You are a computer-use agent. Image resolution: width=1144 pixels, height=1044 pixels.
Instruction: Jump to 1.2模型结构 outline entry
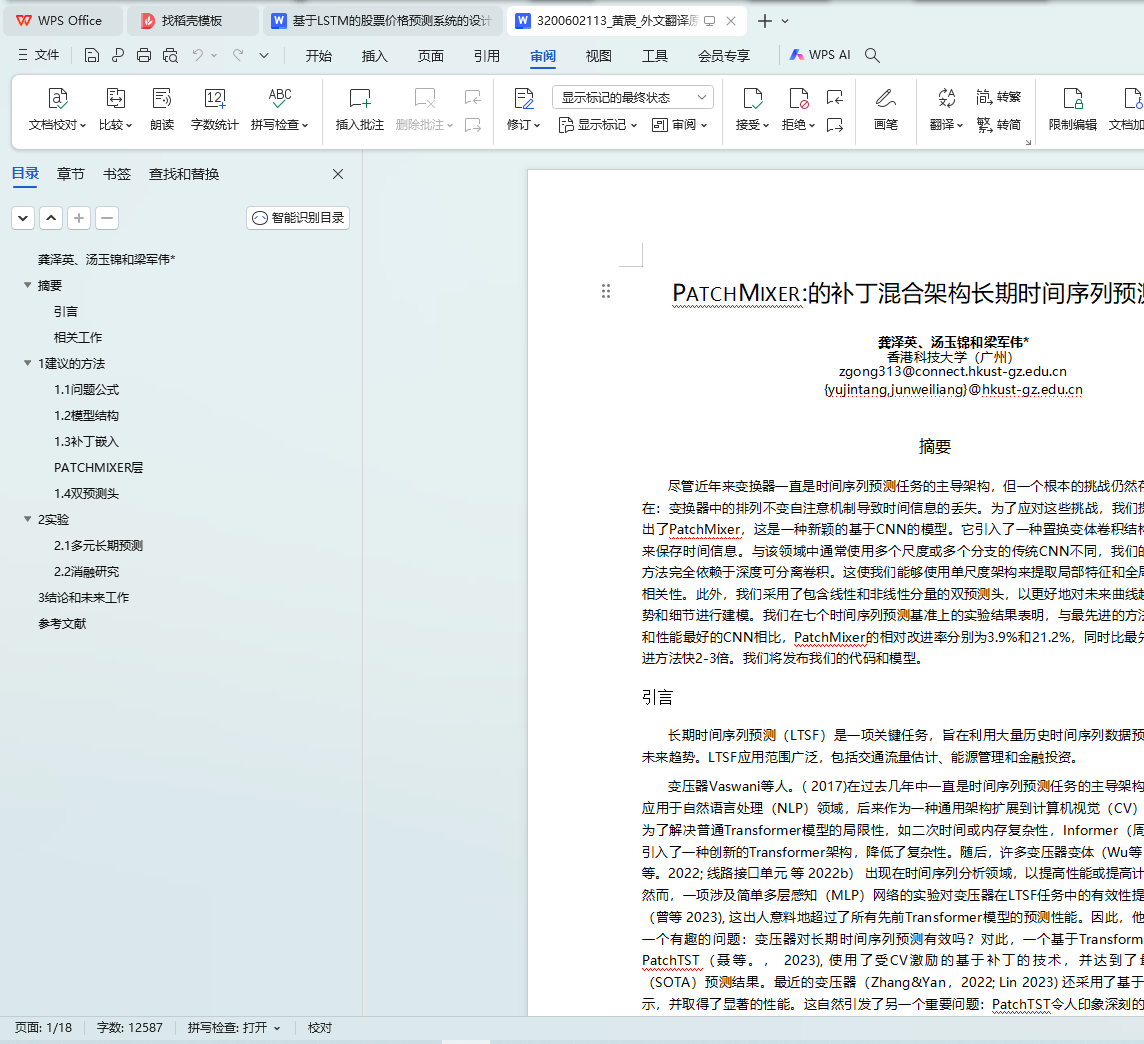(87, 415)
